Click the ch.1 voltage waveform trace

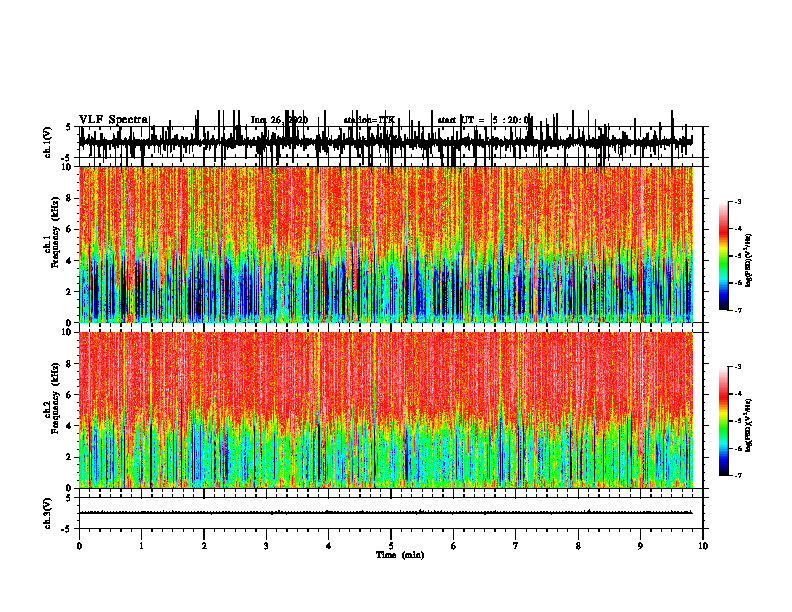coord(385,141)
